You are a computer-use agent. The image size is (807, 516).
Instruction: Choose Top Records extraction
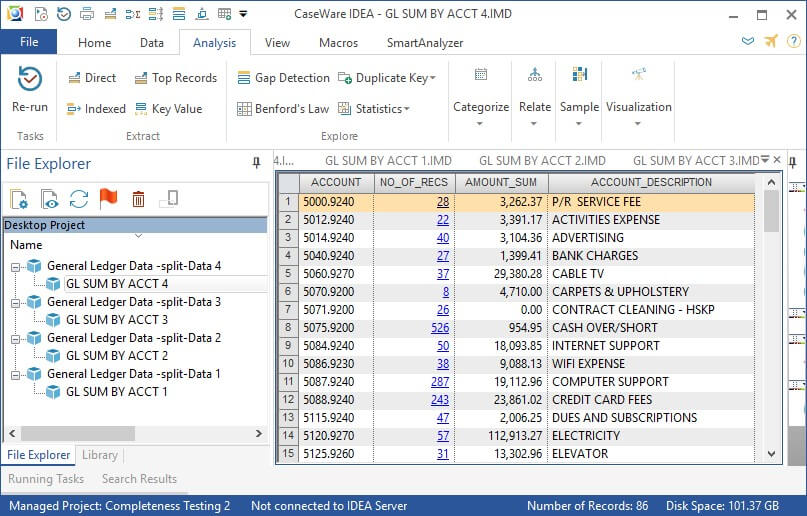(176, 78)
